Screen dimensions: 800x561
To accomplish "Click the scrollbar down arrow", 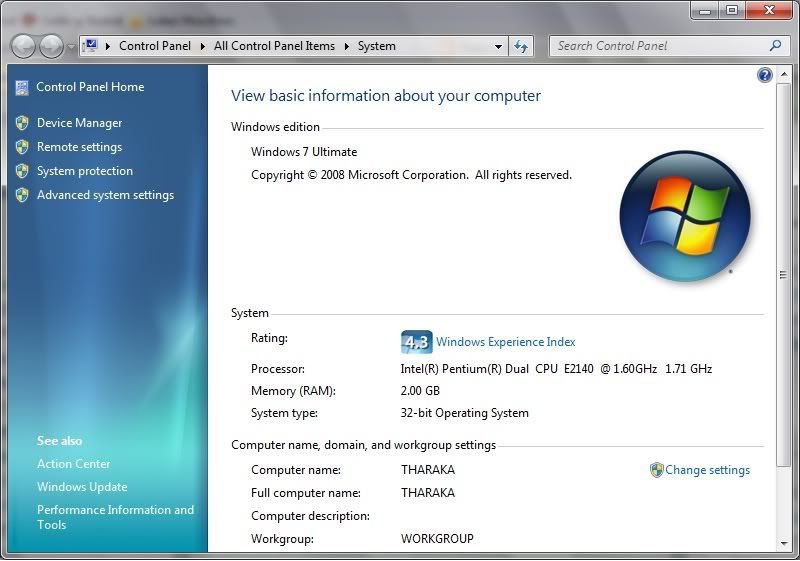I will click(784, 544).
